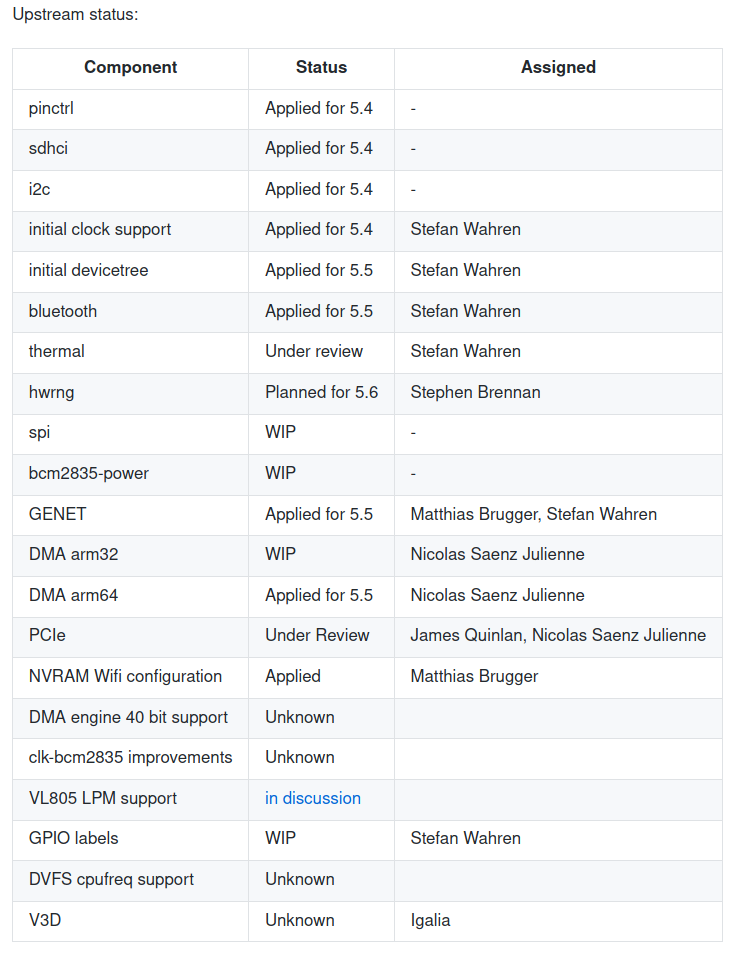The image size is (735, 954).
Task: Click the Stephen Brennan assignee cell
Action: [475, 392]
